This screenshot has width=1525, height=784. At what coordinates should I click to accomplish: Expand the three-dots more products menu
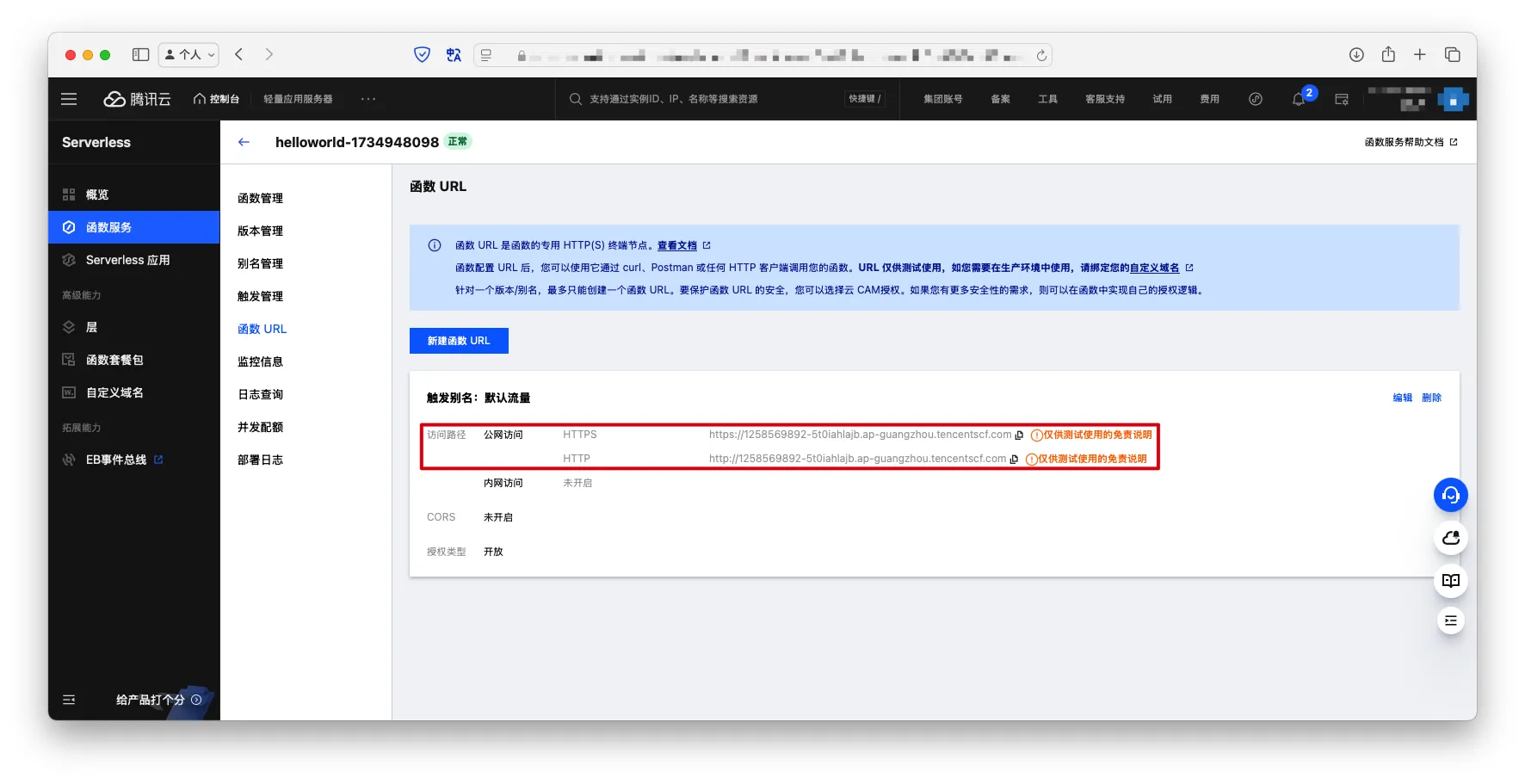(x=368, y=99)
